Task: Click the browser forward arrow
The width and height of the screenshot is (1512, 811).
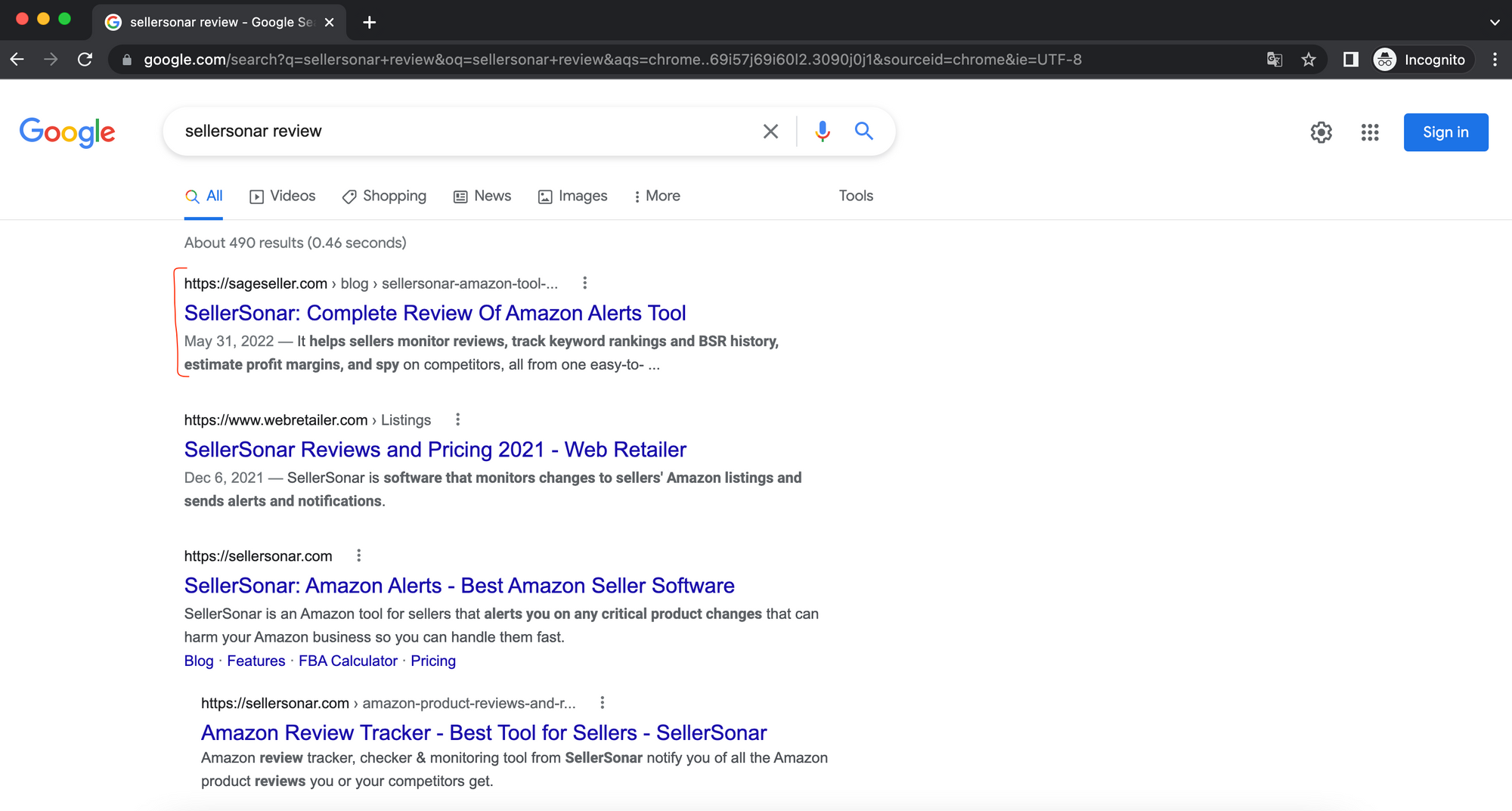Action: (x=51, y=60)
